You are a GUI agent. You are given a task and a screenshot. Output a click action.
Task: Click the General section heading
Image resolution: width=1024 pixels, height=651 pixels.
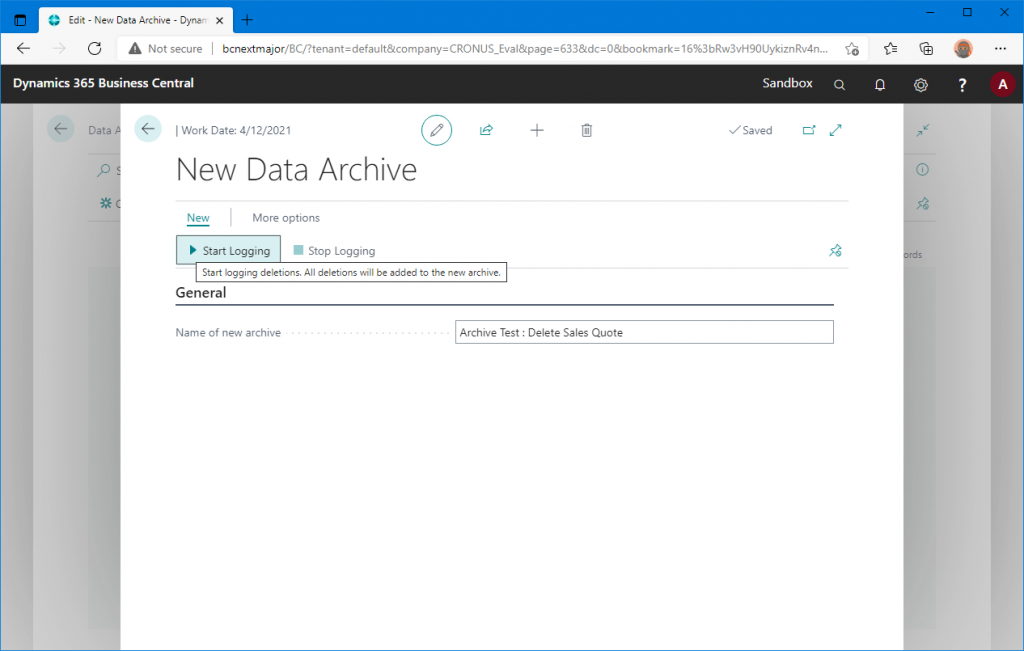click(200, 293)
